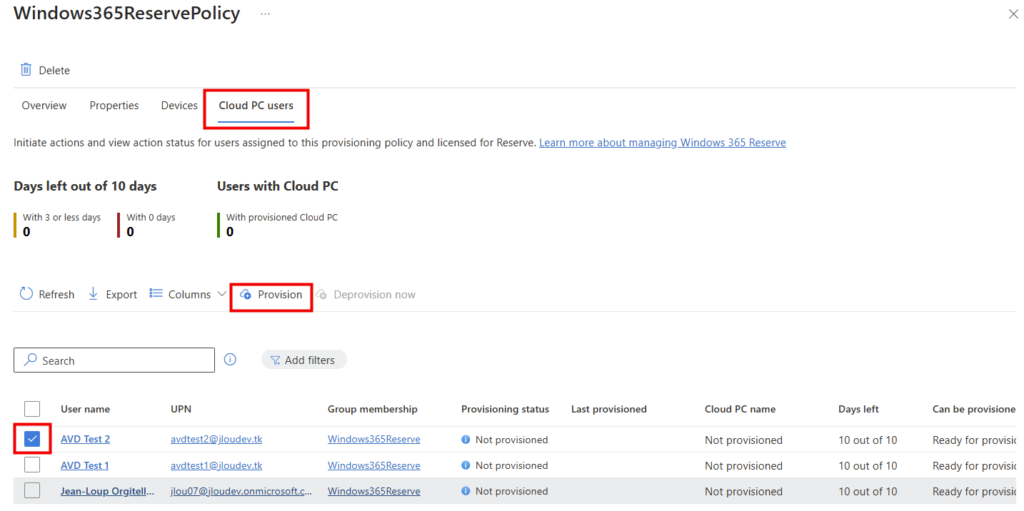Image resolution: width=1024 pixels, height=511 pixels.
Task: Click Cloud PC name cell for AVD Test 1
Action: click(744, 466)
